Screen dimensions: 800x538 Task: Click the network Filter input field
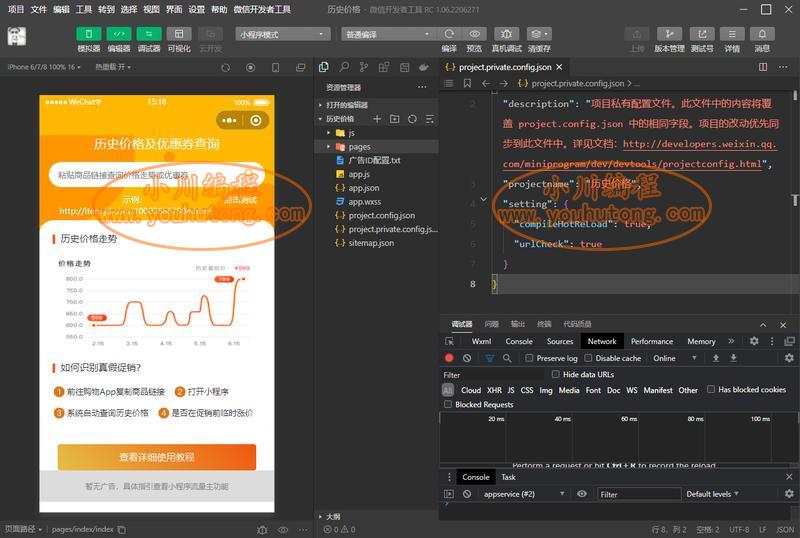coord(492,375)
